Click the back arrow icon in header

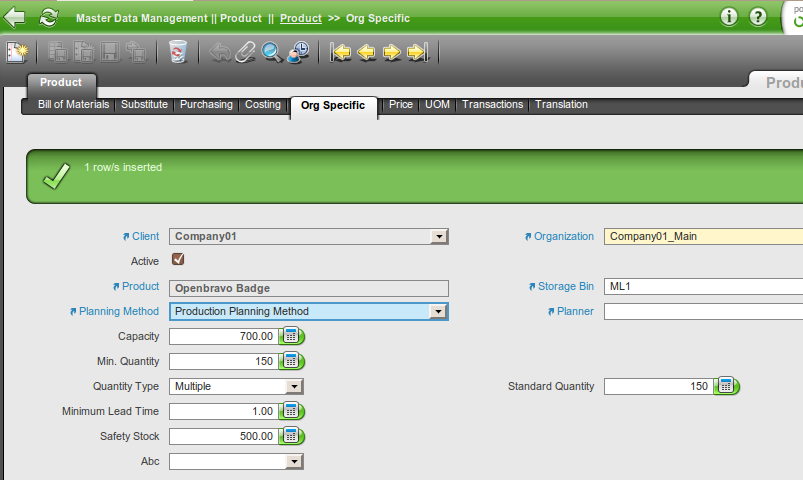click(x=14, y=17)
